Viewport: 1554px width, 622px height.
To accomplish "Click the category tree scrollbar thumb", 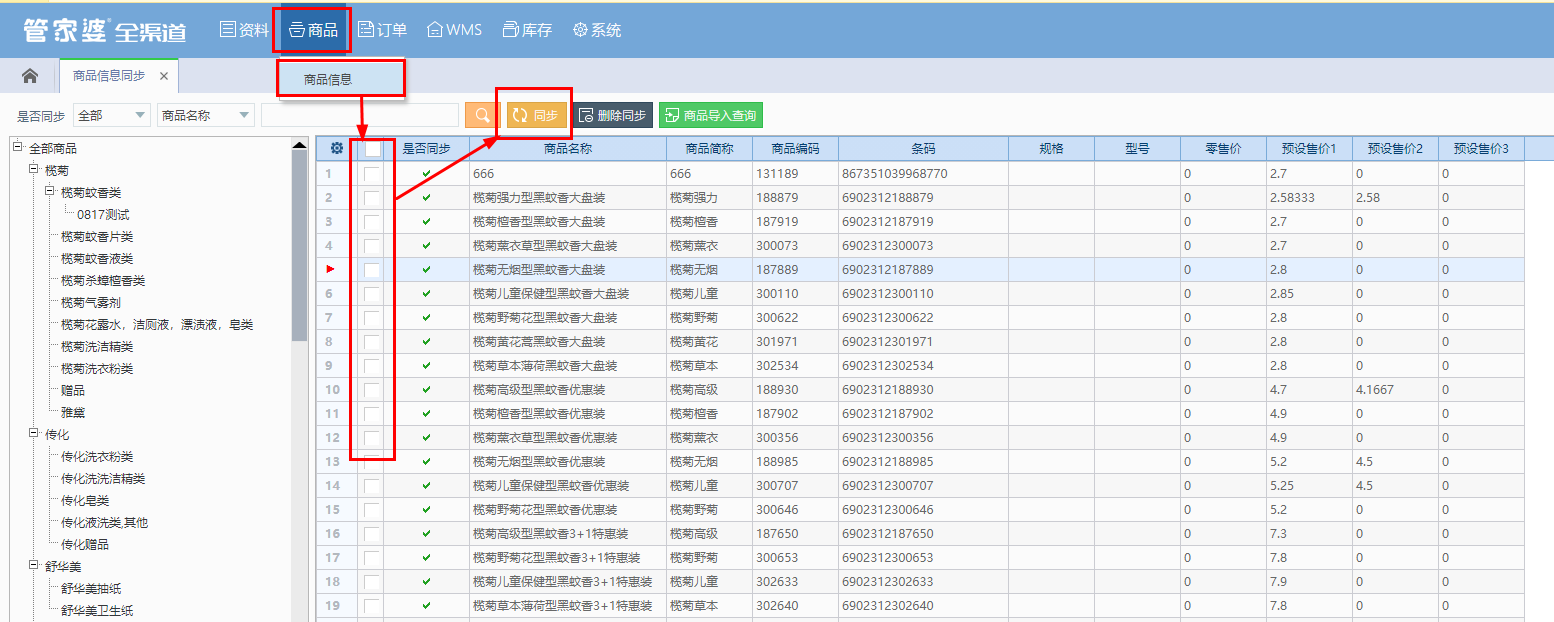I will tap(299, 247).
